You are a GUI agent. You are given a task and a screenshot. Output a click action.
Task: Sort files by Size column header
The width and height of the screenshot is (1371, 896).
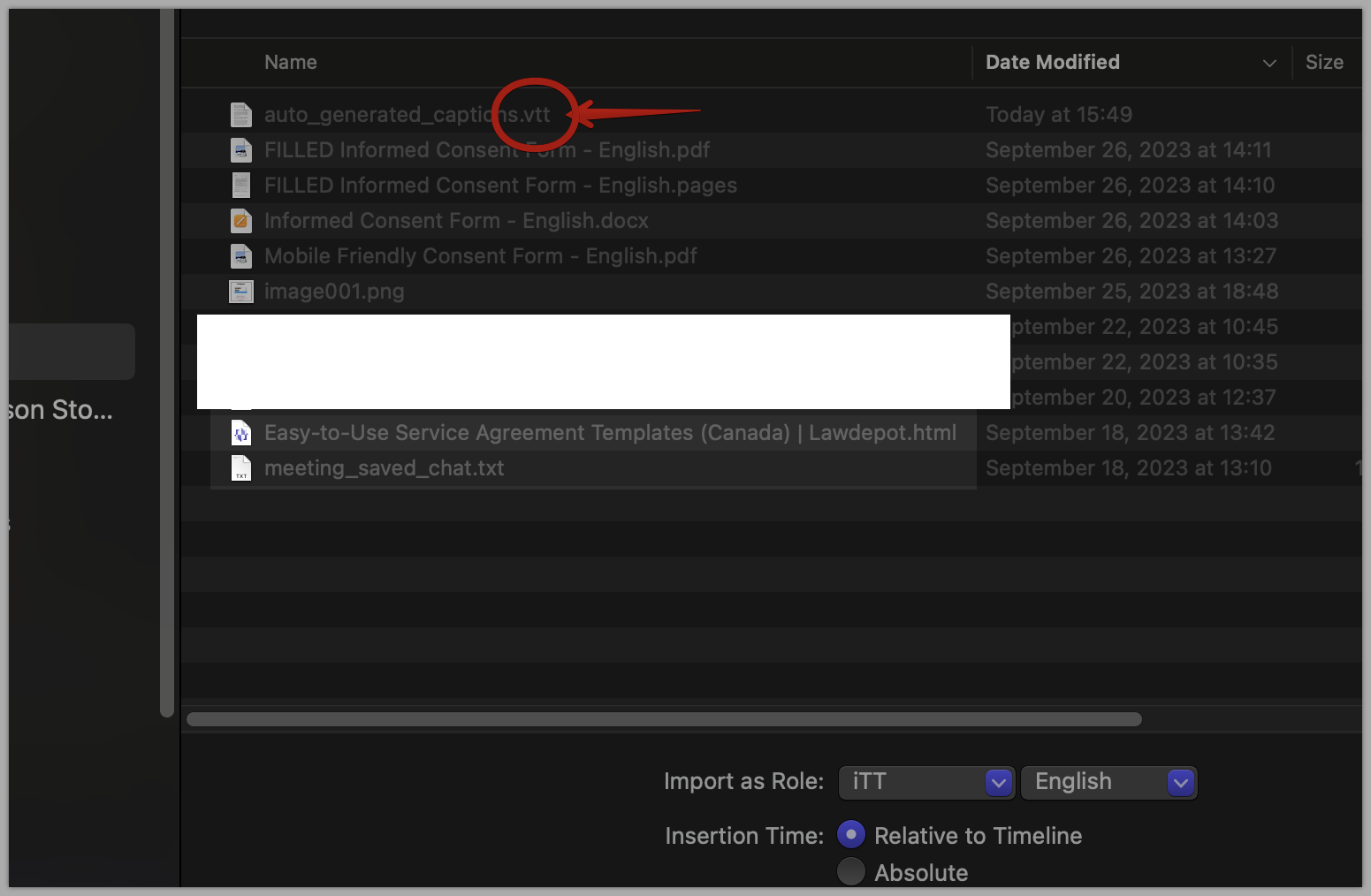[x=1324, y=62]
